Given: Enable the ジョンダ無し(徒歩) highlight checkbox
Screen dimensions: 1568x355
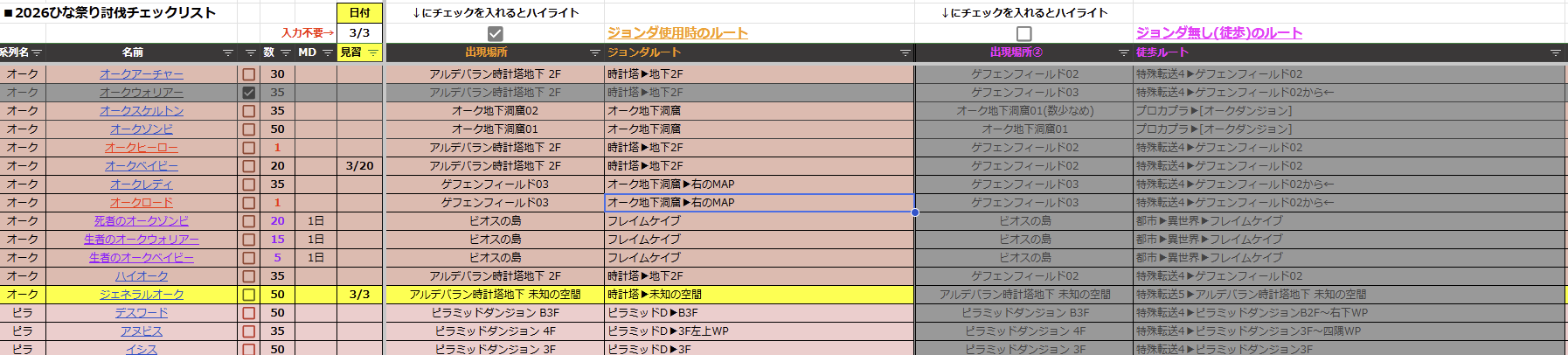Looking at the screenshot, I should [1023, 33].
